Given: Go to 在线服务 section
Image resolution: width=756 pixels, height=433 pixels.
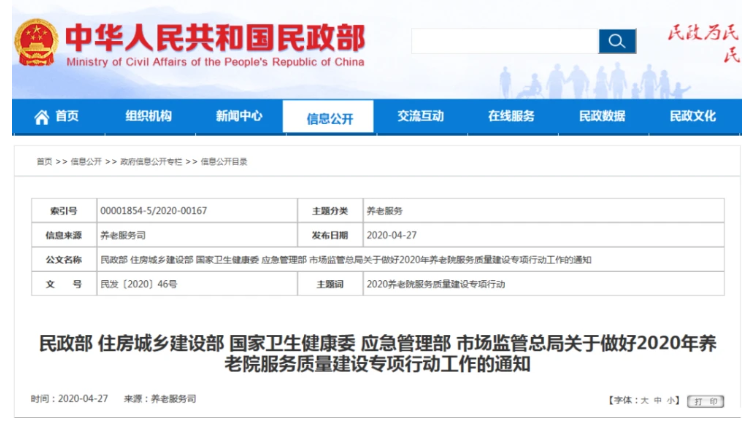Looking at the screenshot, I should (511, 116).
